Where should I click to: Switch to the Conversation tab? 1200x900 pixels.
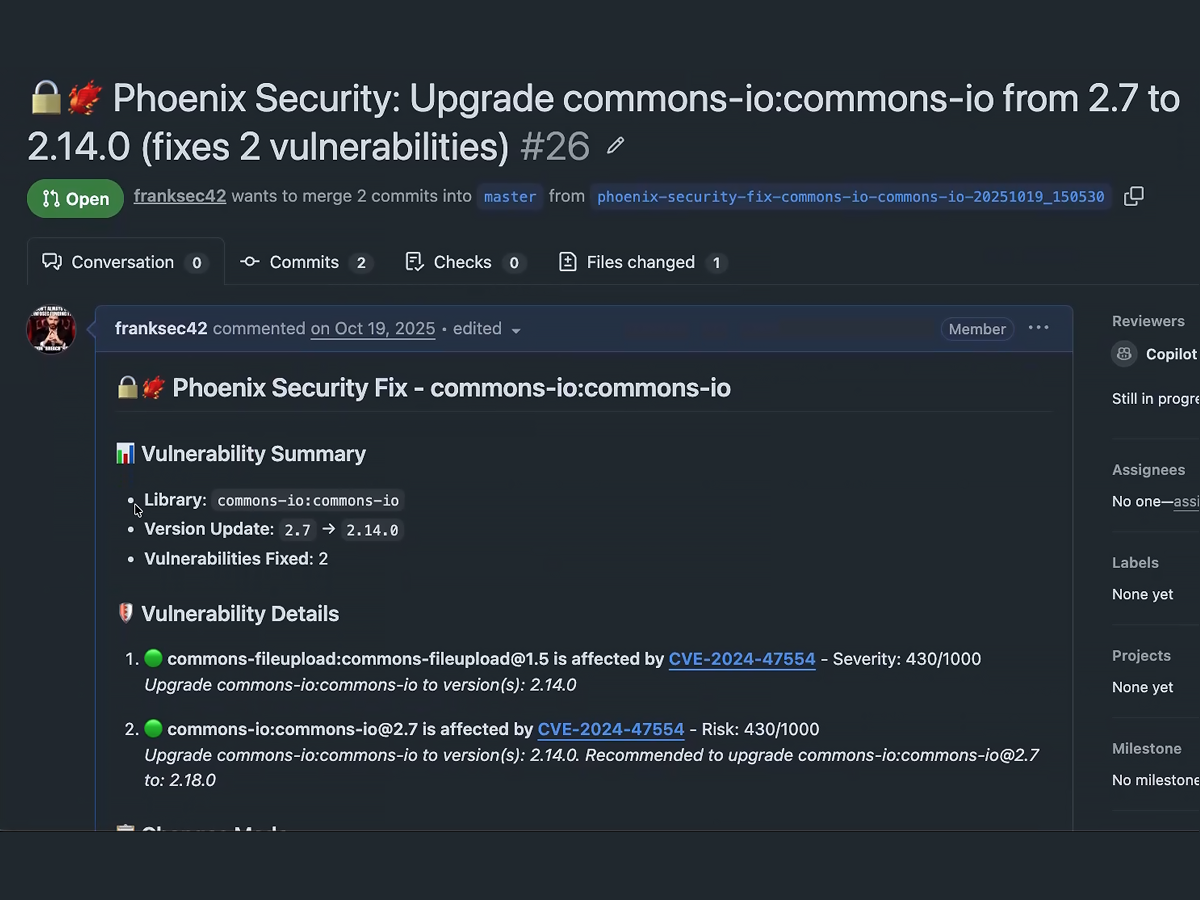(x=124, y=262)
